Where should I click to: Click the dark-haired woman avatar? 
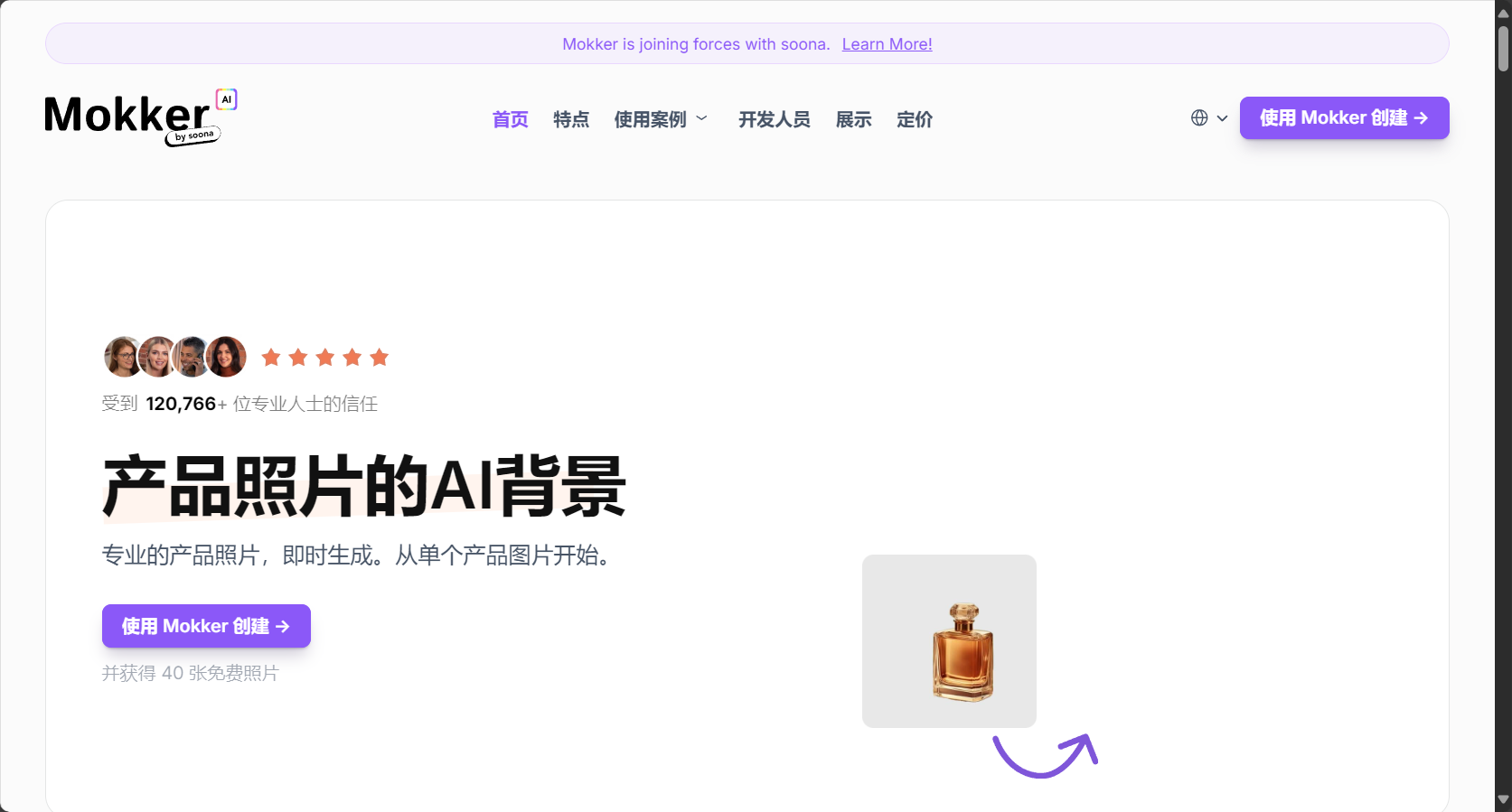point(226,357)
